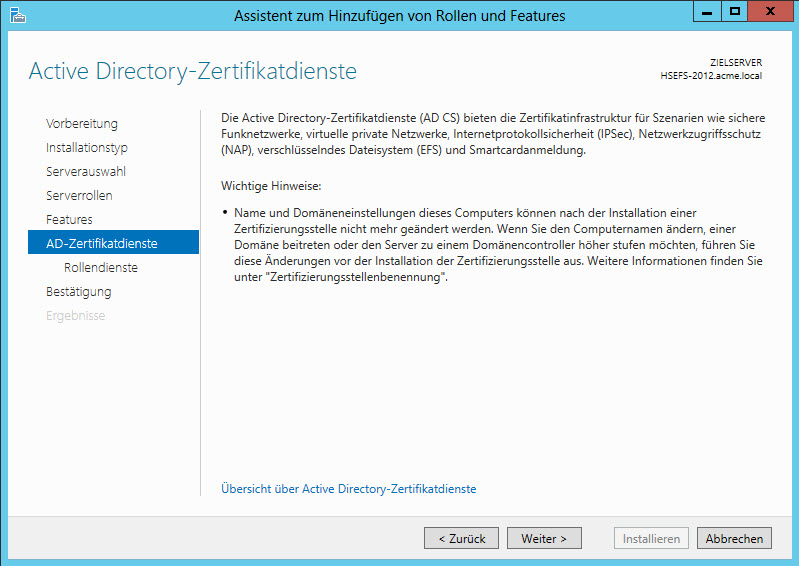Jump to the Serverrollen step
799x566 pixels.
pos(79,196)
